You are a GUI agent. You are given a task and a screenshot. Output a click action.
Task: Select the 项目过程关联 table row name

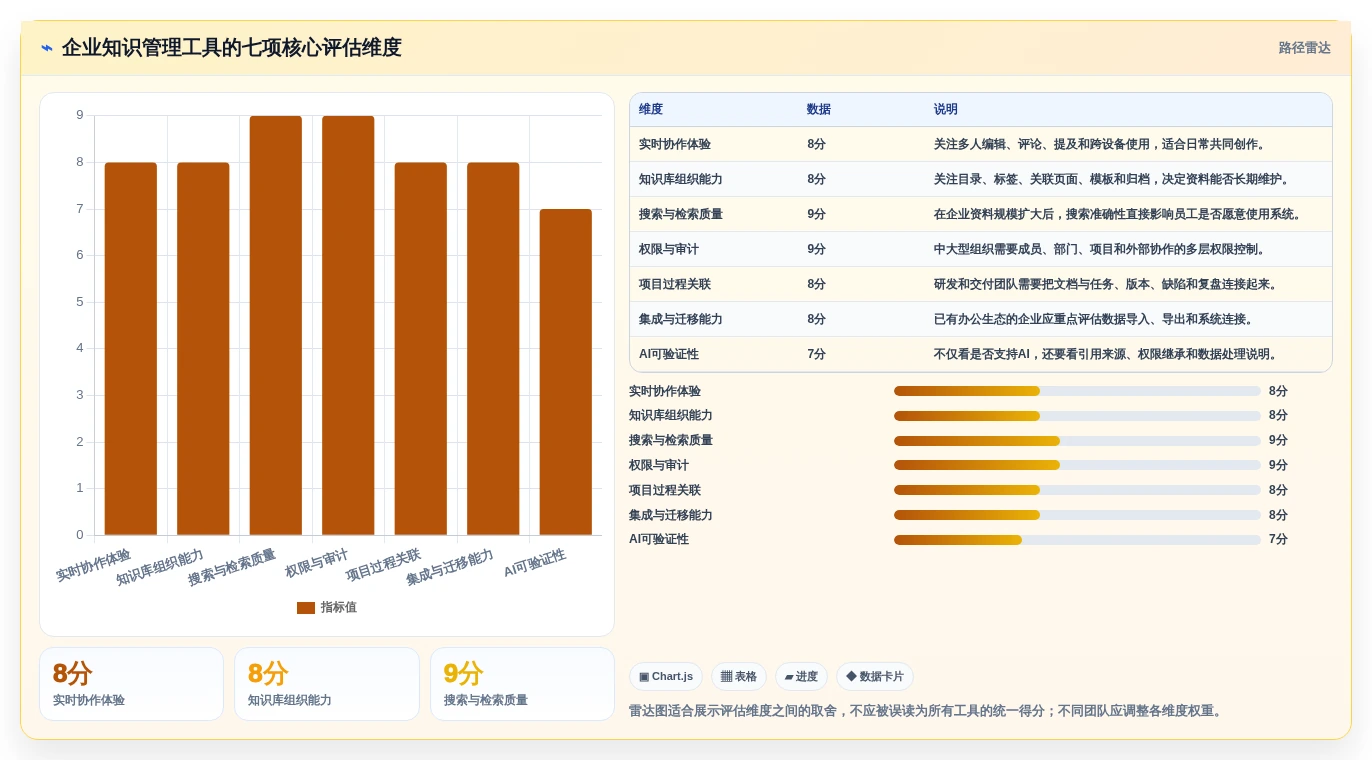[675, 284]
